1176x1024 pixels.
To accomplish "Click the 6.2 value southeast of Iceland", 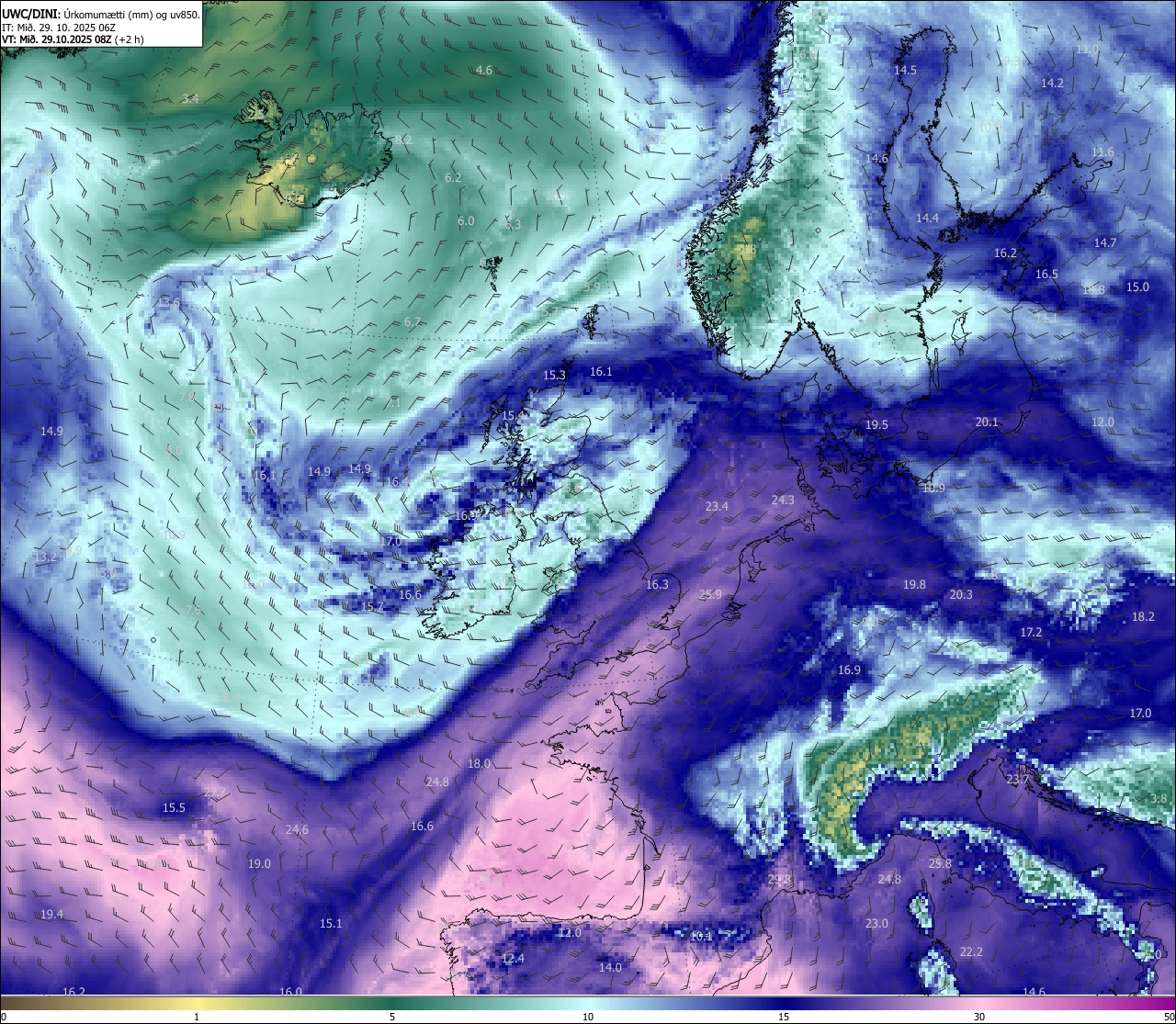I will [x=453, y=178].
